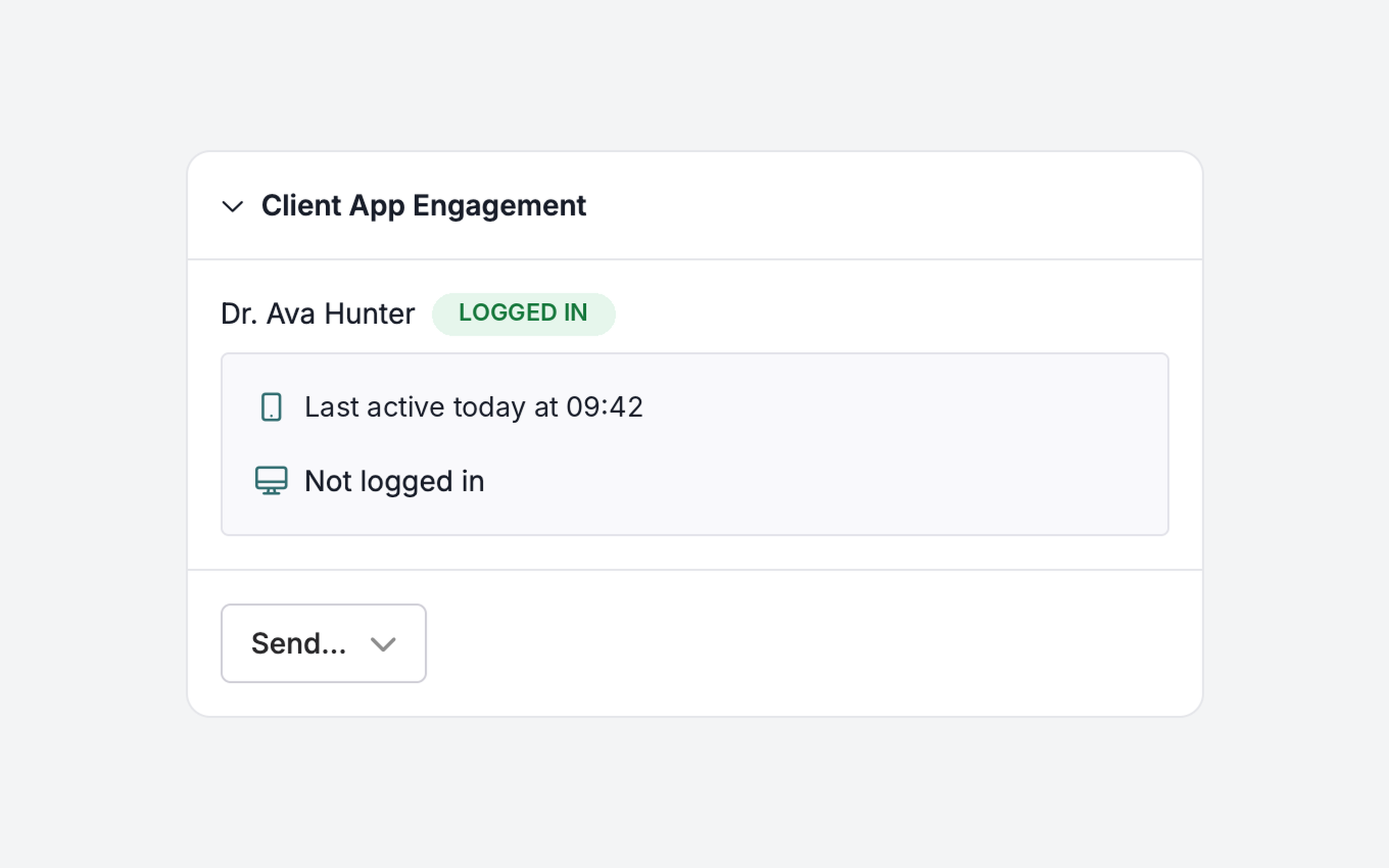Click the word today in mobile status

pyautogui.click(x=489, y=407)
